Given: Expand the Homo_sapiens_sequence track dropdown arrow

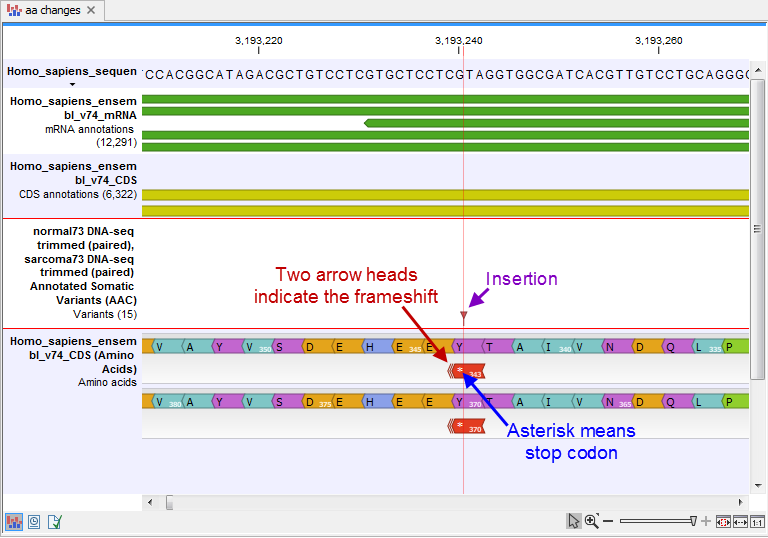Looking at the screenshot, I should pos(71,84).
